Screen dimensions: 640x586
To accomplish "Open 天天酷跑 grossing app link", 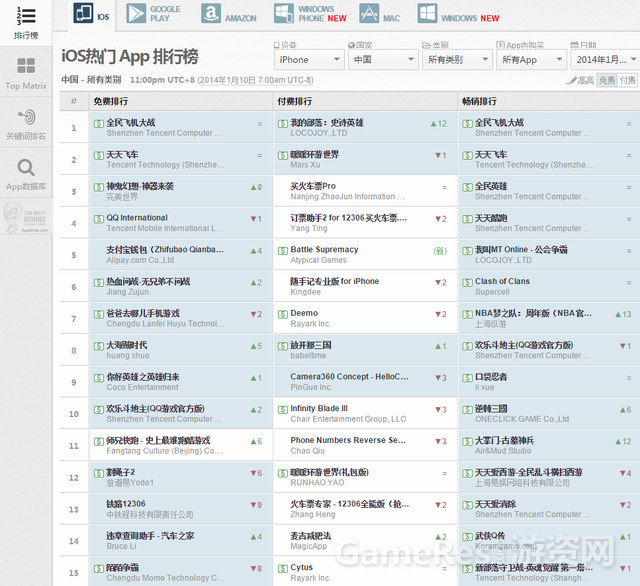I will (x=491, y=218).
